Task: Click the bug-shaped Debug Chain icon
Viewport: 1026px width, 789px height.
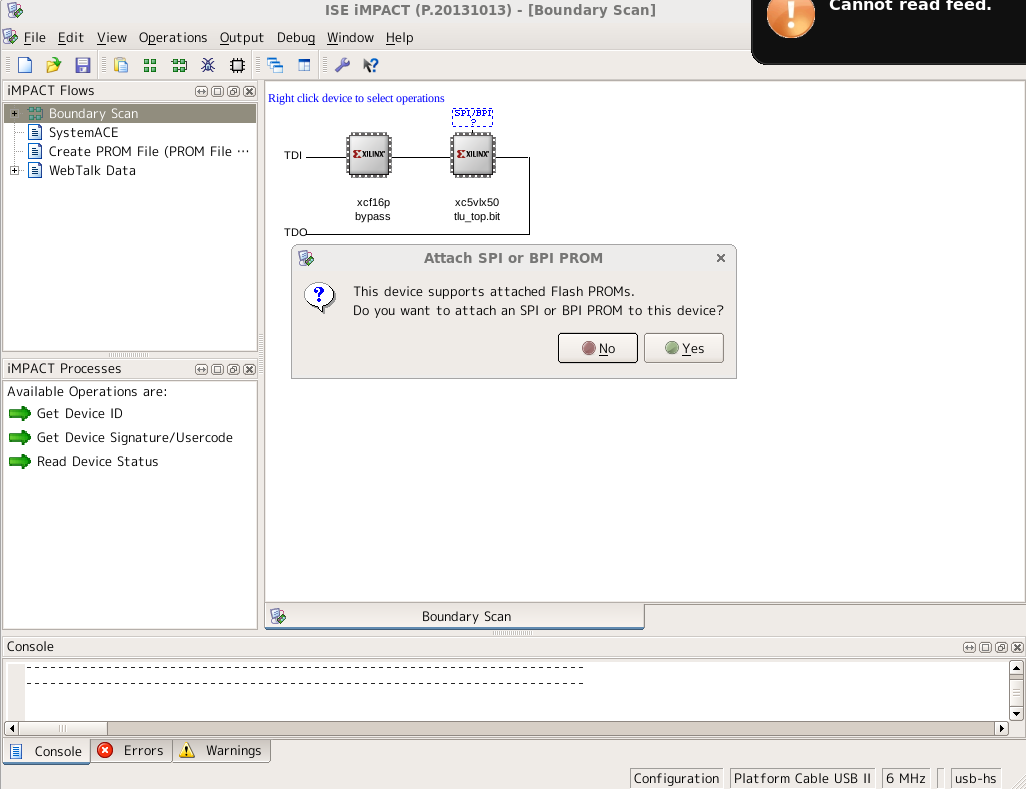Action: pyautogui.click(x=208, y=65)
